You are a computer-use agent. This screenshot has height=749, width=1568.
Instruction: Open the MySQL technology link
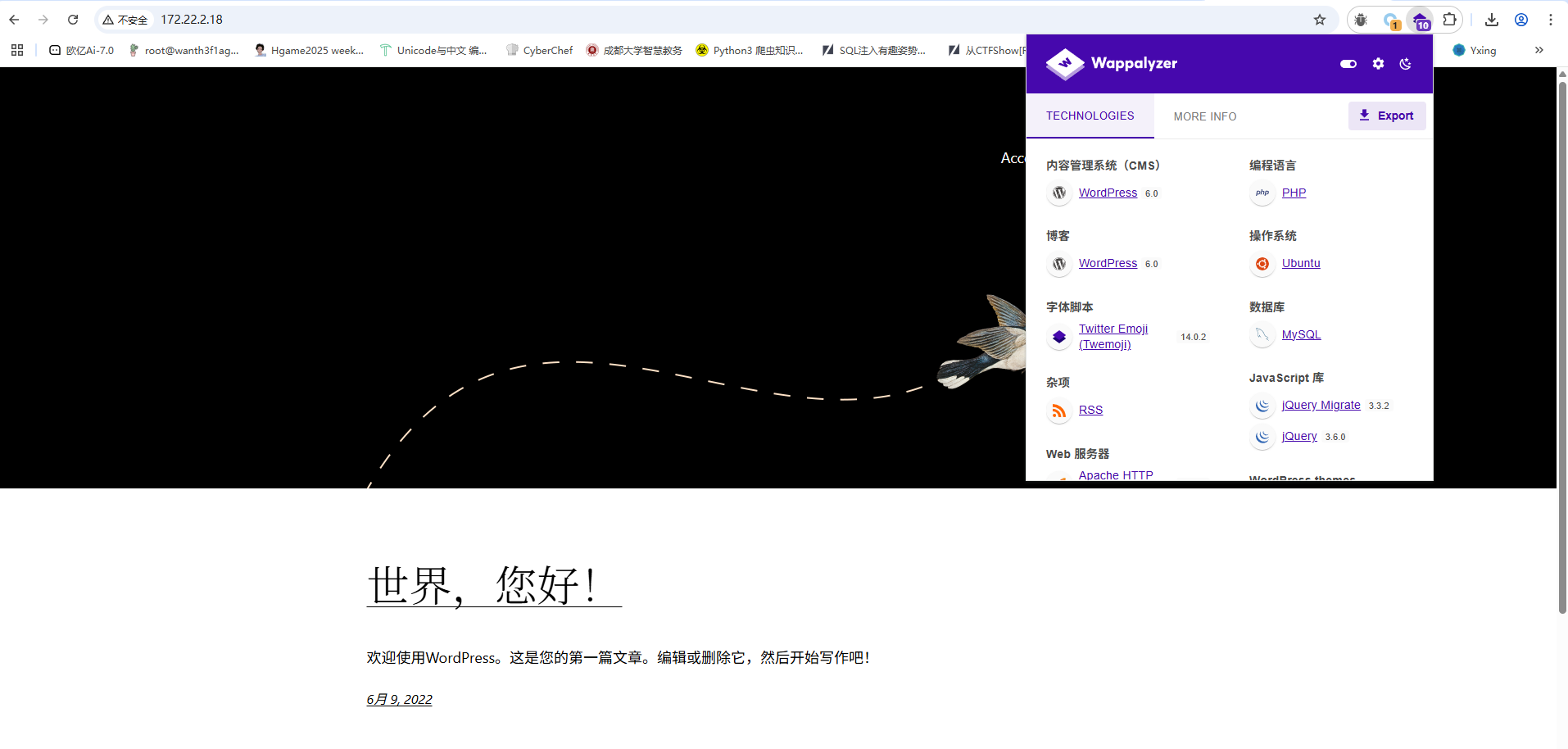1301,334
